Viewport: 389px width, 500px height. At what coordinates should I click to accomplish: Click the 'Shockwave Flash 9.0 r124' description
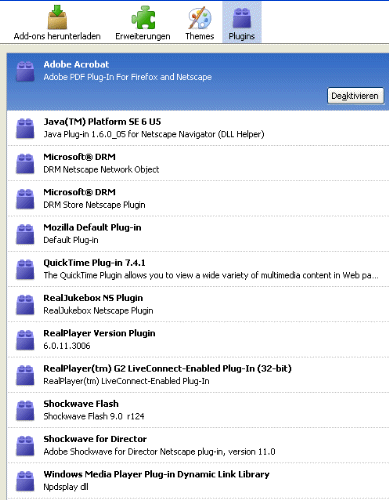point(94,416)
